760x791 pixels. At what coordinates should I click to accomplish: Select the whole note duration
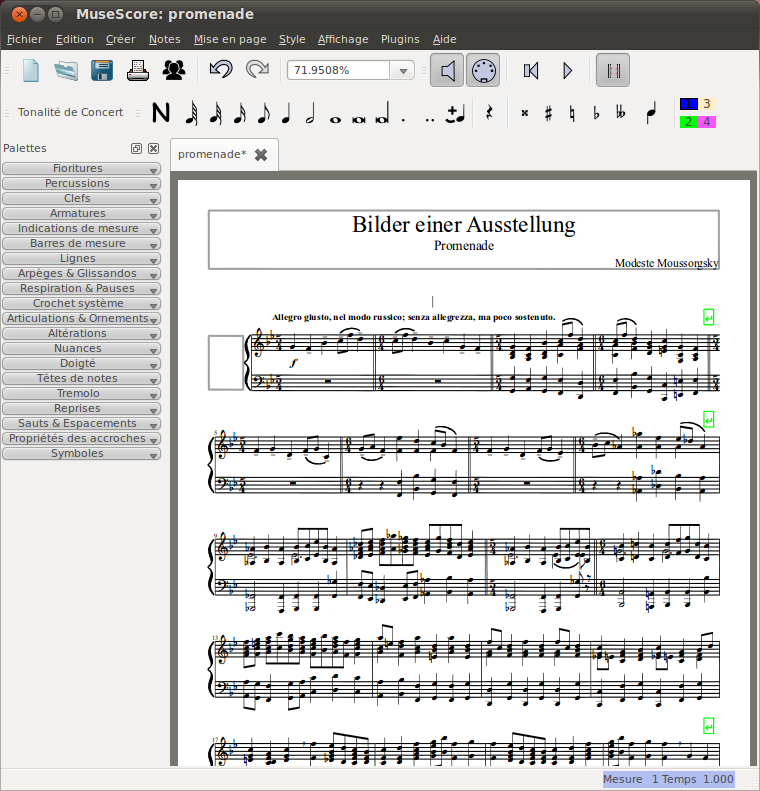point(335,119)
